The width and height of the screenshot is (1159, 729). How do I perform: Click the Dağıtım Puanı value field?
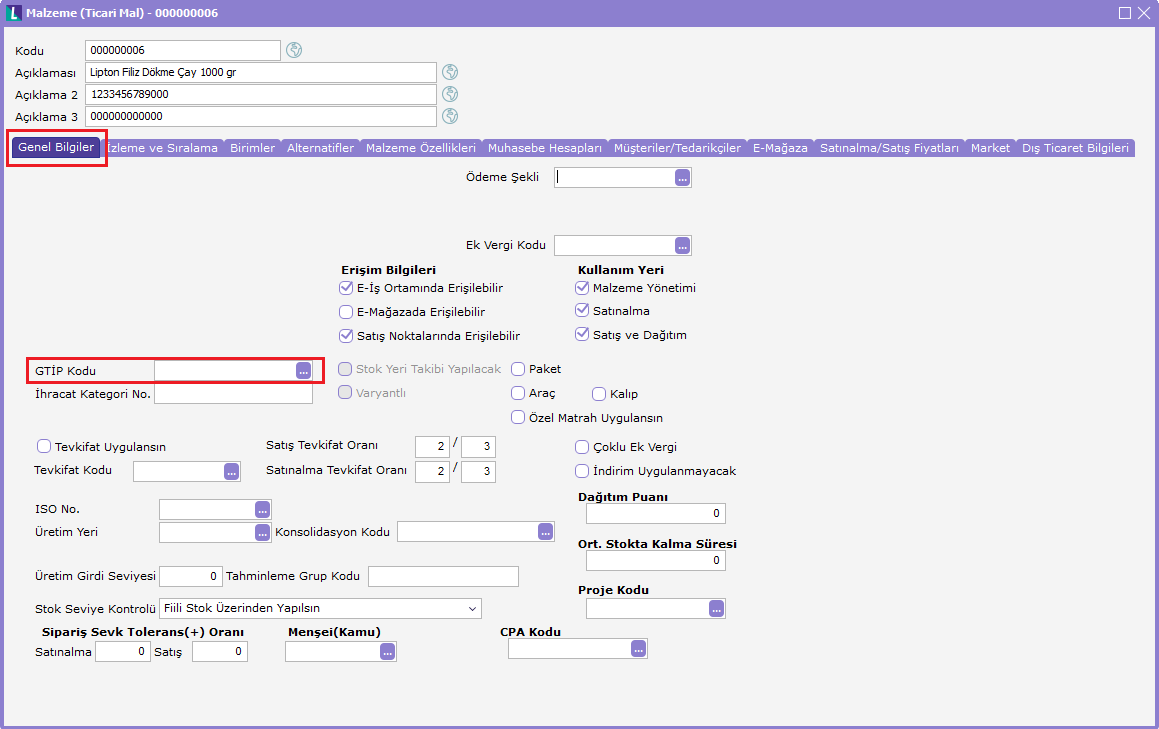(x=655, y=514)
